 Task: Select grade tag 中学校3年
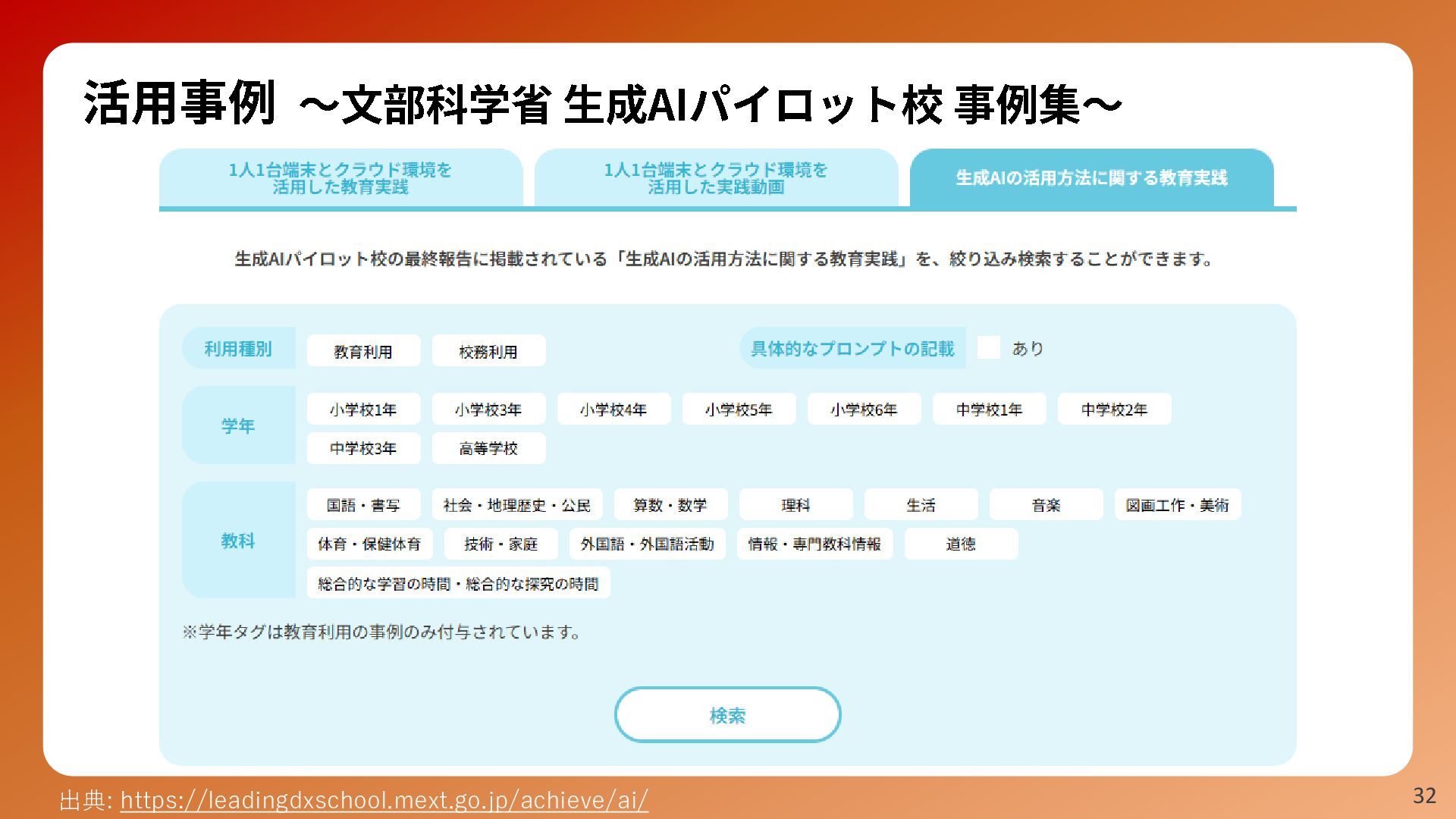pyautogui.click(x=363, y=448)
